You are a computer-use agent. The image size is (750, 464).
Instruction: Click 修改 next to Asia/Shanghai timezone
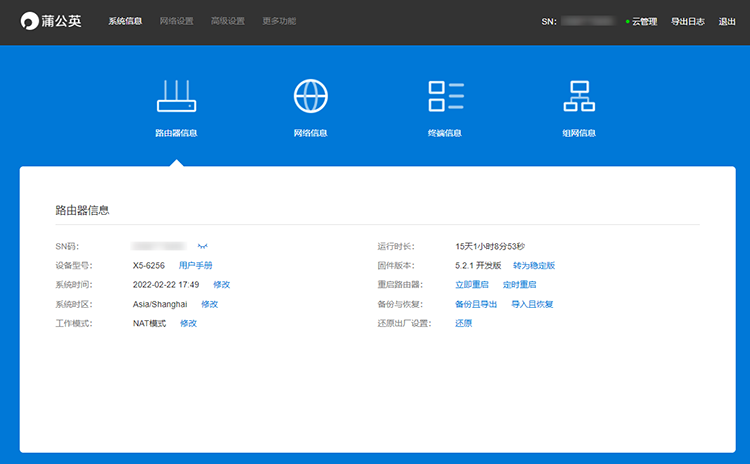click(209, 304)
